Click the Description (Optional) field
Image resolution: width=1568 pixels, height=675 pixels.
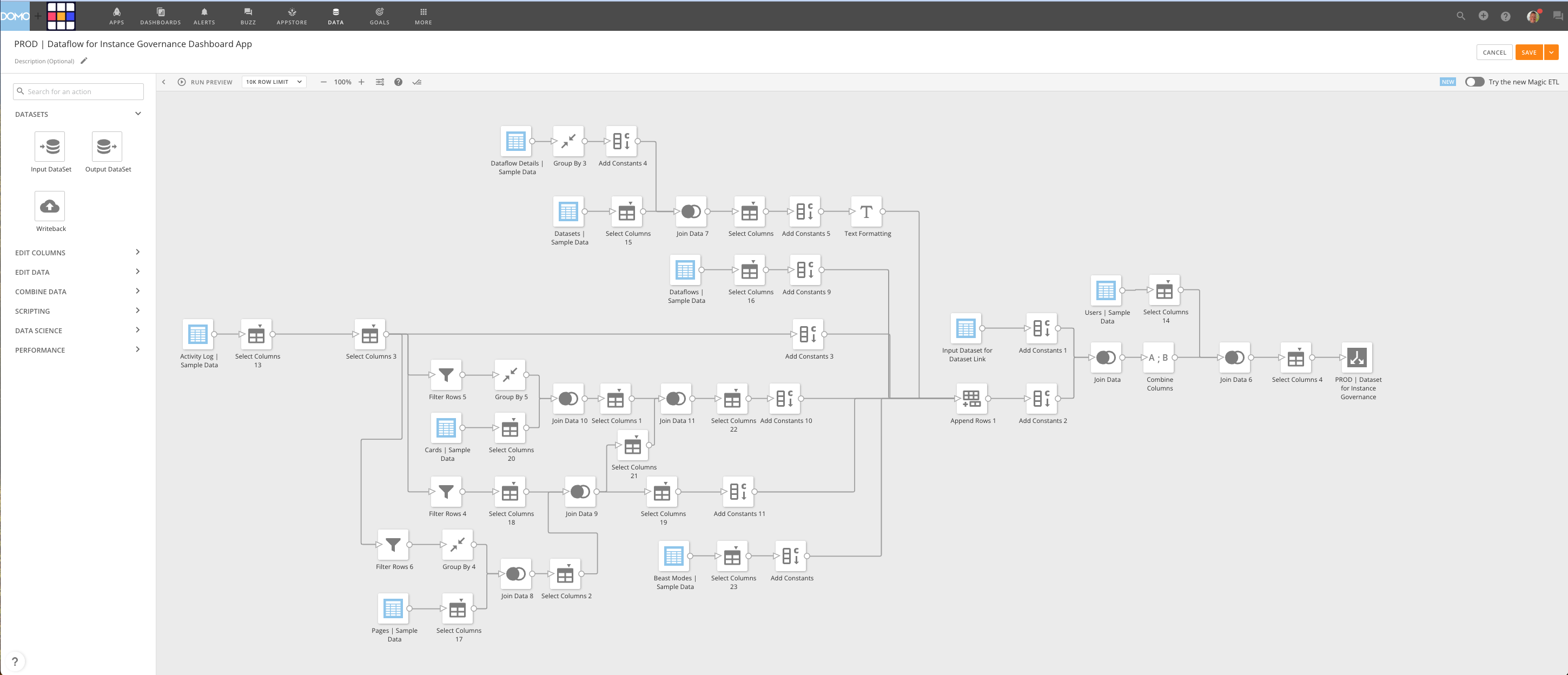(44, 61)
